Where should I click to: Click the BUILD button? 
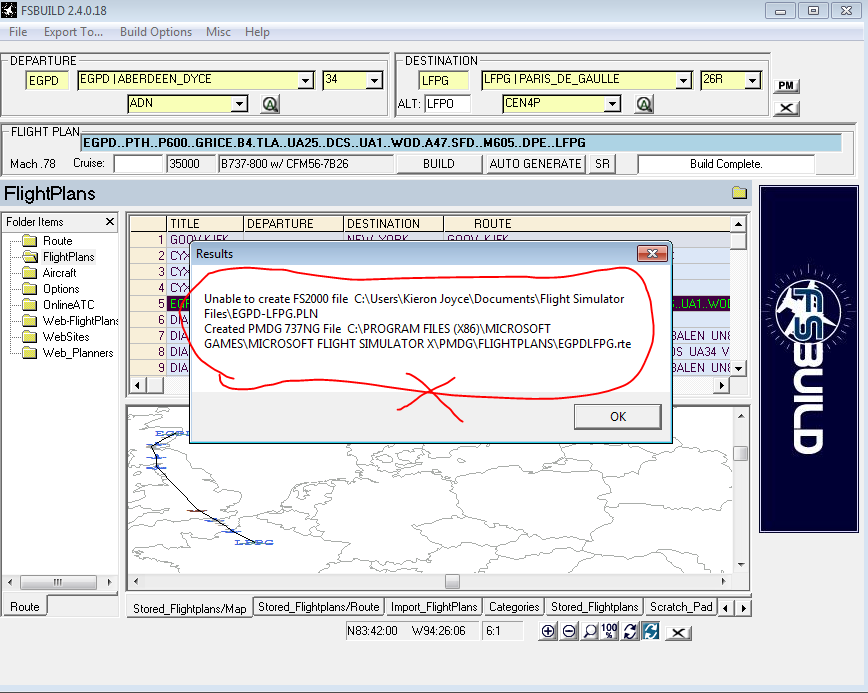pyautogui.click(x=439, y=164)
